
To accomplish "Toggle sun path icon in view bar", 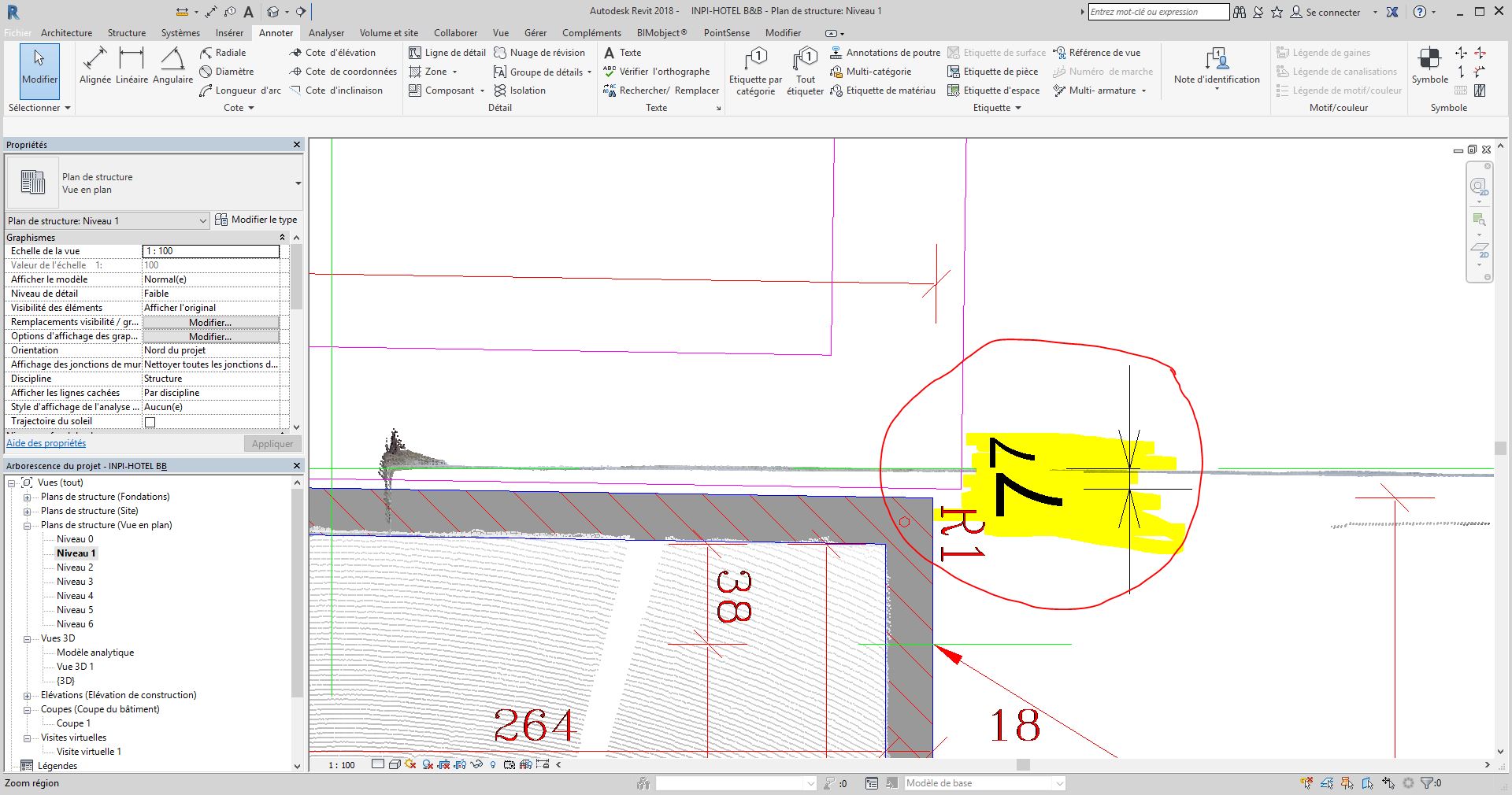I will tap(409, 764).
